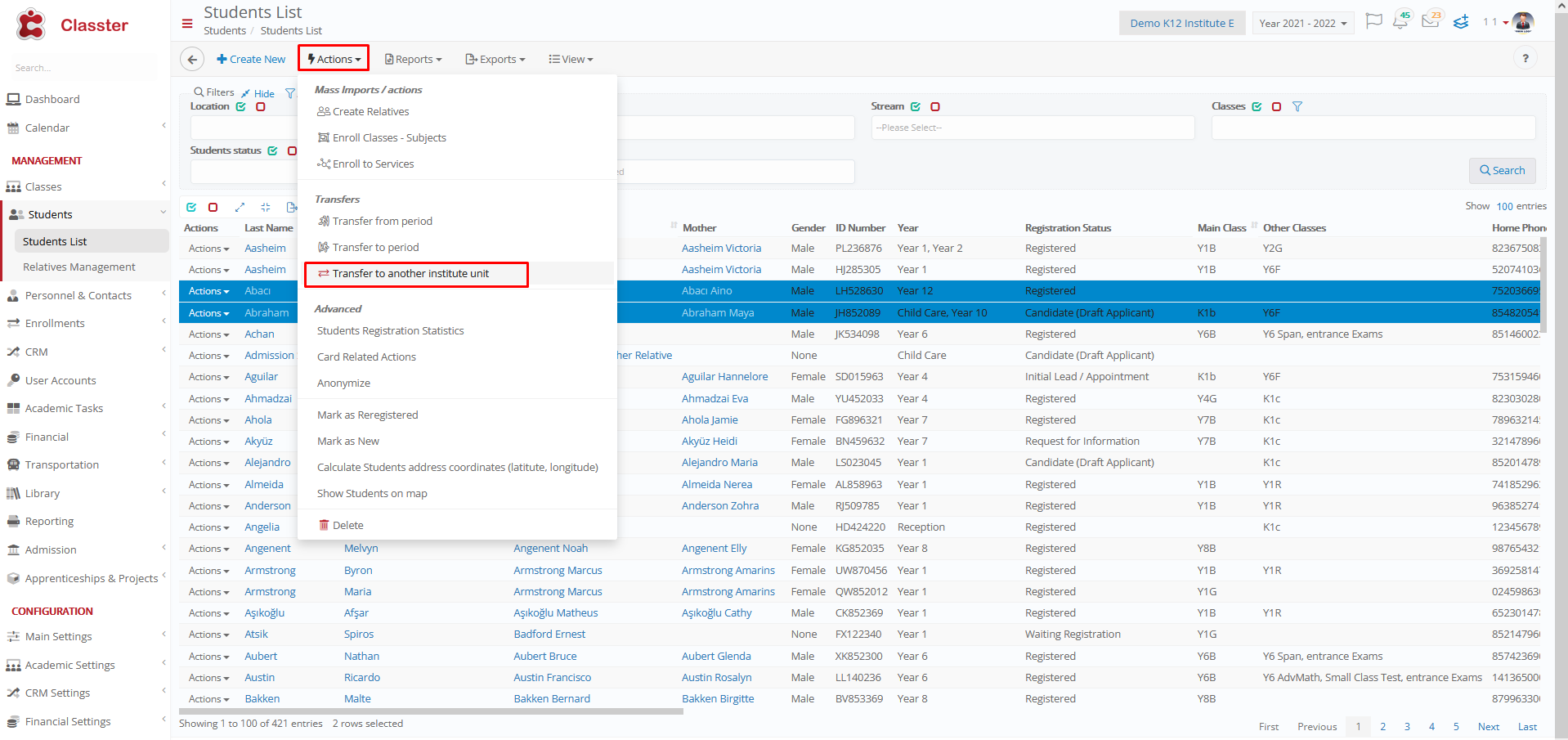This screenshot has height=740, width=1568.
Task: Click the blue layers-plus icon in header
Action: pos(1461,22)
